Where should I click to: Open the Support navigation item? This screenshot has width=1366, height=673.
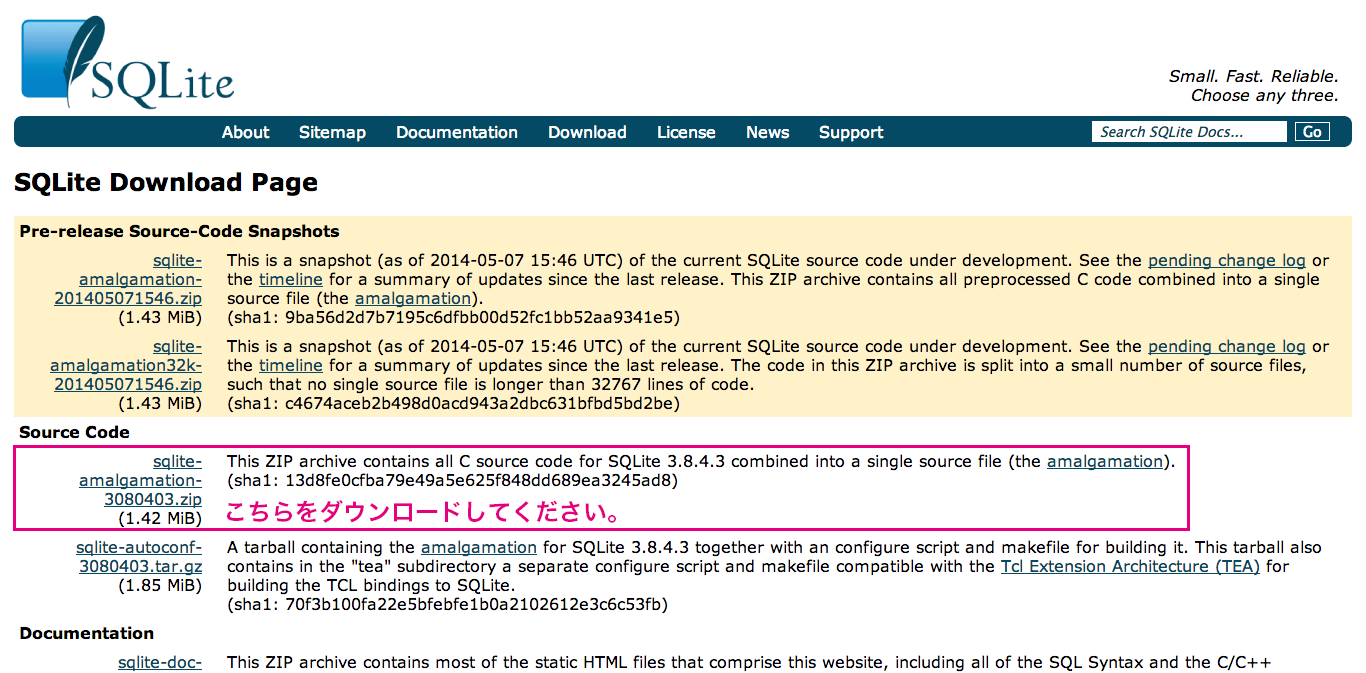pos(851,132)
